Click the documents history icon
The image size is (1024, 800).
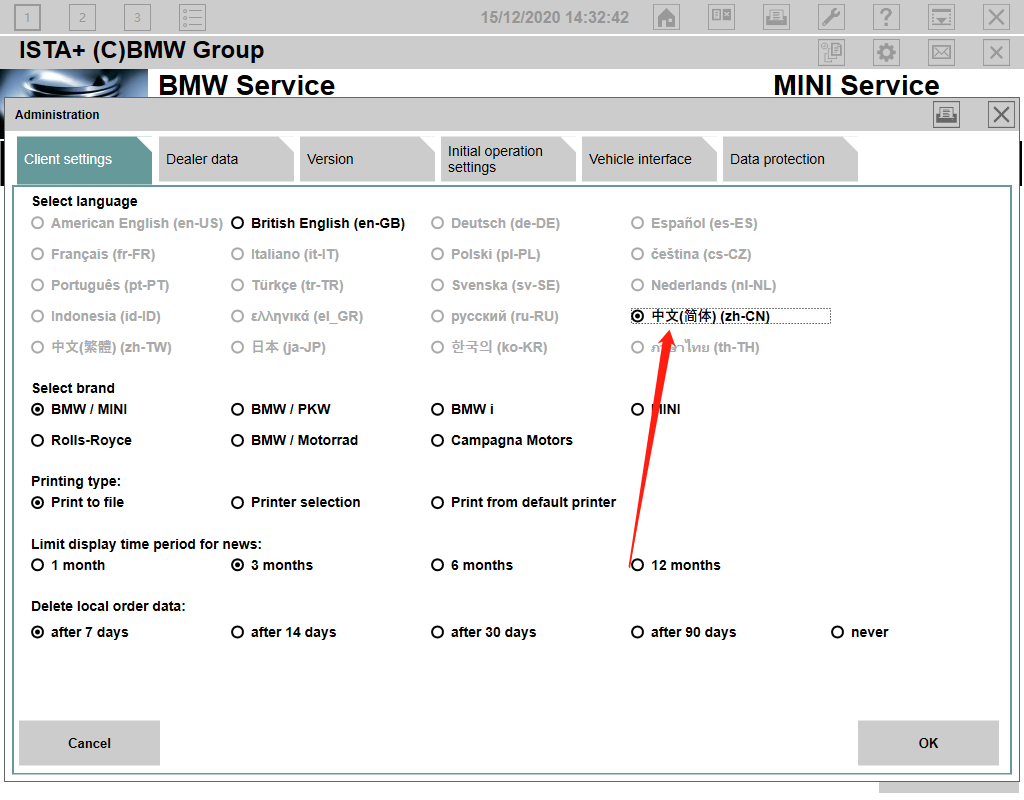831,53
